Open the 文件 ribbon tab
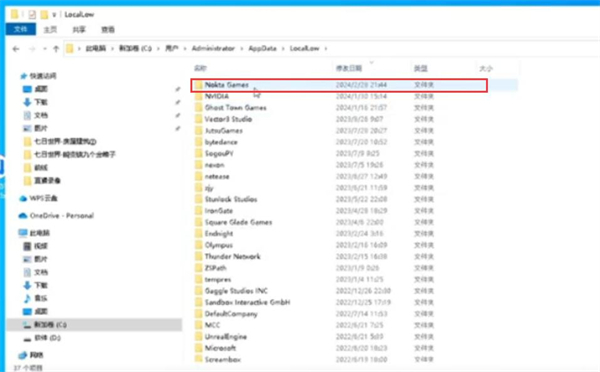 (21, 29)
